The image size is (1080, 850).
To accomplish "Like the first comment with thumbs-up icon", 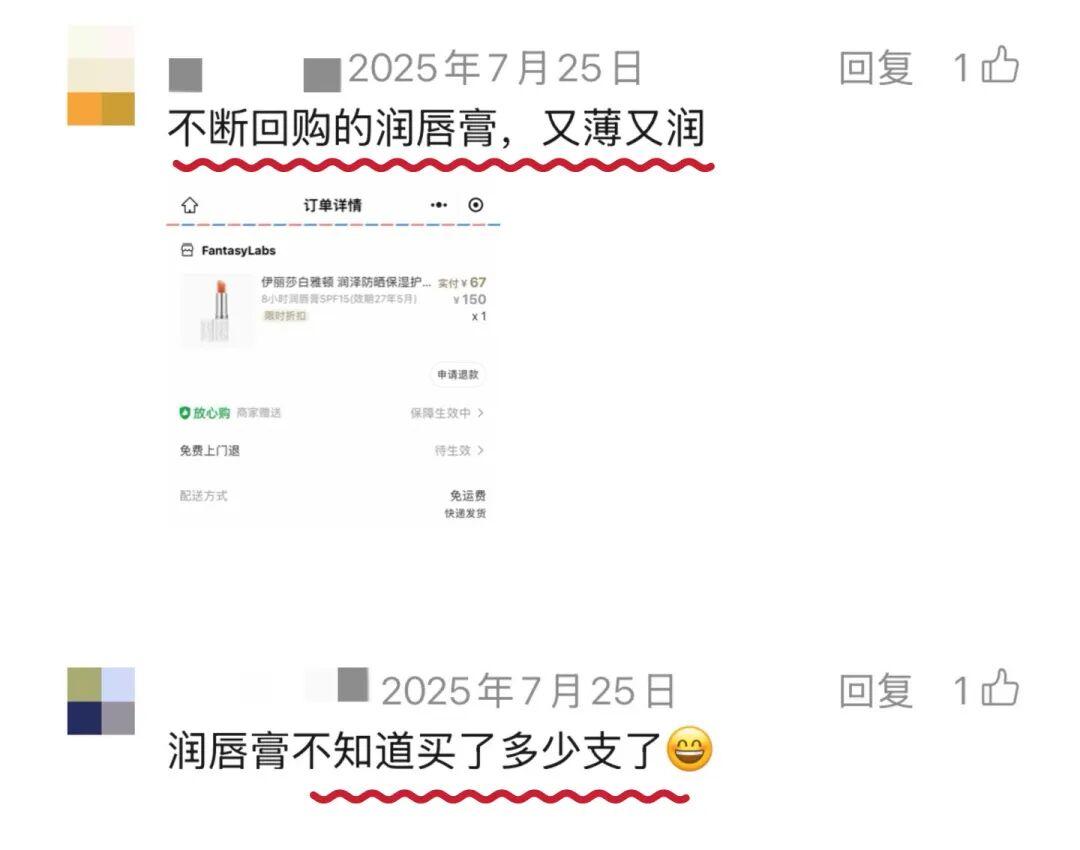I will [x=1000, y=65].
